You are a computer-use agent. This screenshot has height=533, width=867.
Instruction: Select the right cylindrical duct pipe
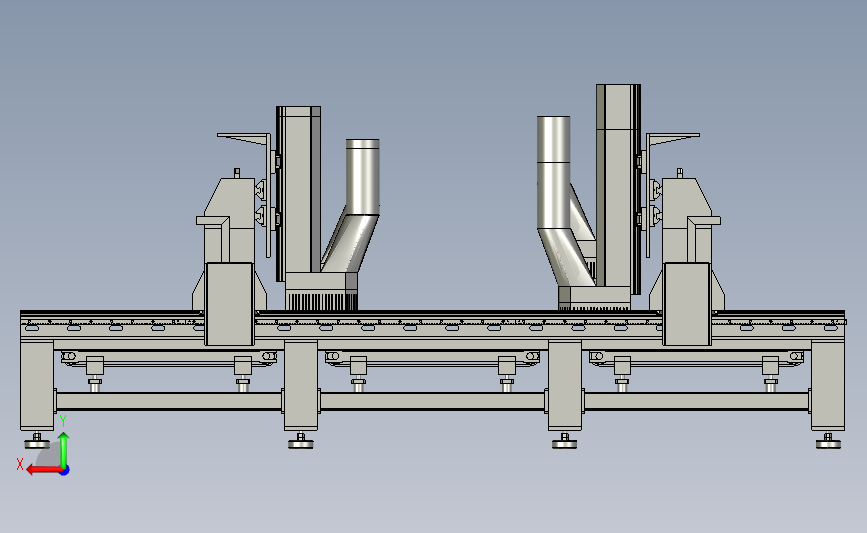point(553,173)
